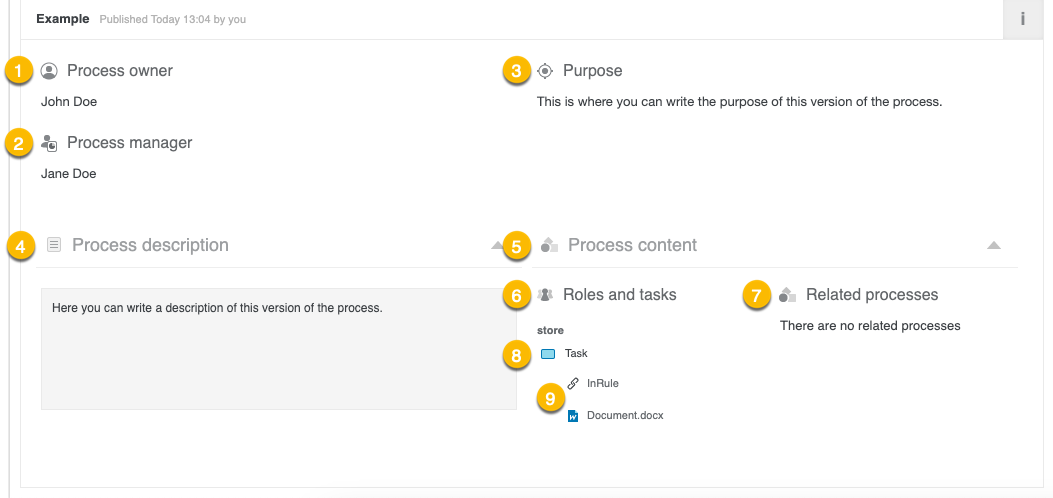Open the info panel button

pyautogui.click(x=1022, y=19)
